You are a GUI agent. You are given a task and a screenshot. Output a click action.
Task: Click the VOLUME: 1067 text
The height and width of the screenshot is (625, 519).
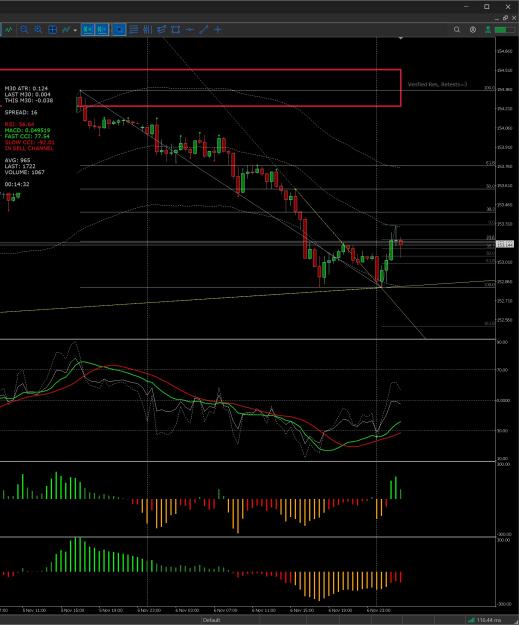click(25, 172)
